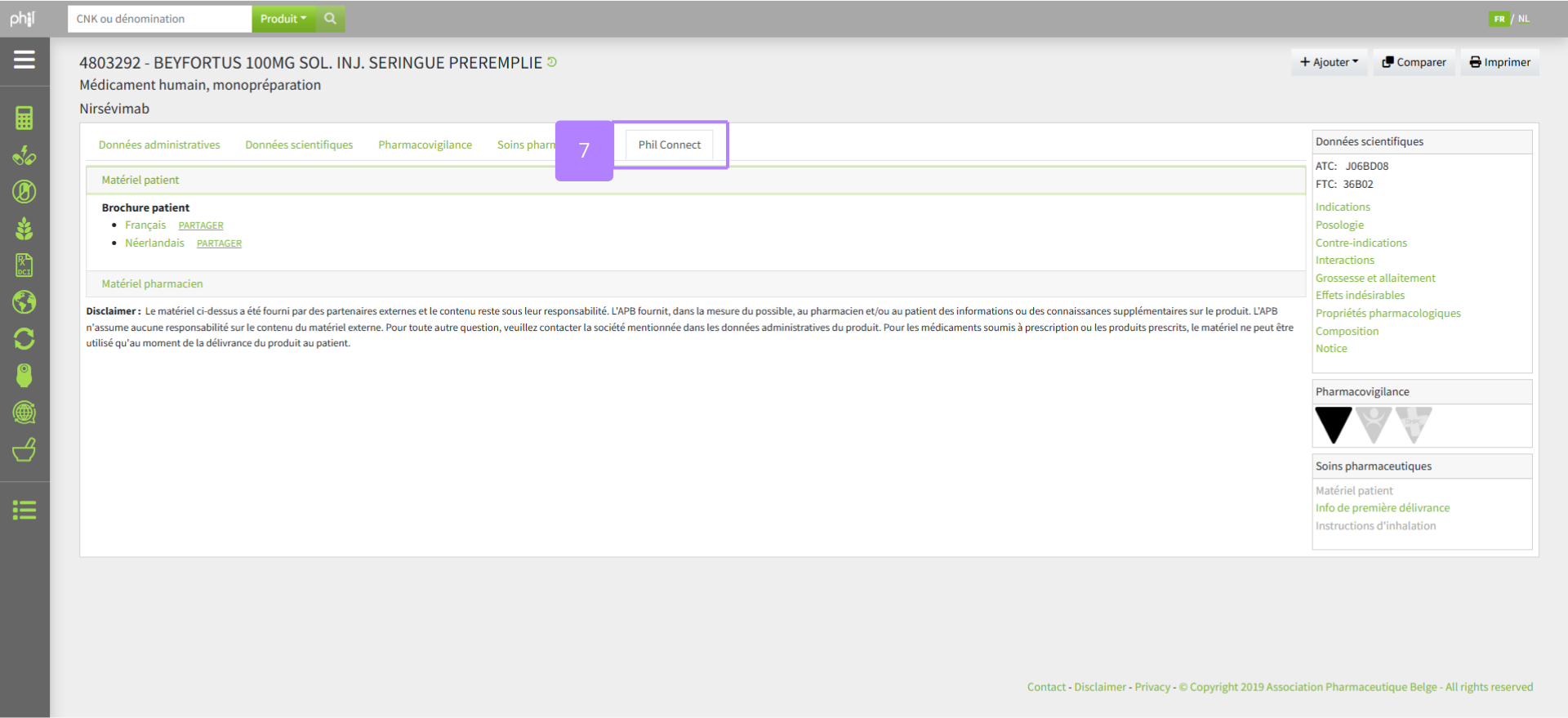The height and width of the screenshot is (718, 1568).
Task: Click the rightmost grey pharmacovigilance triangle
Action: pyautogui.click(x=1414, y=425)
